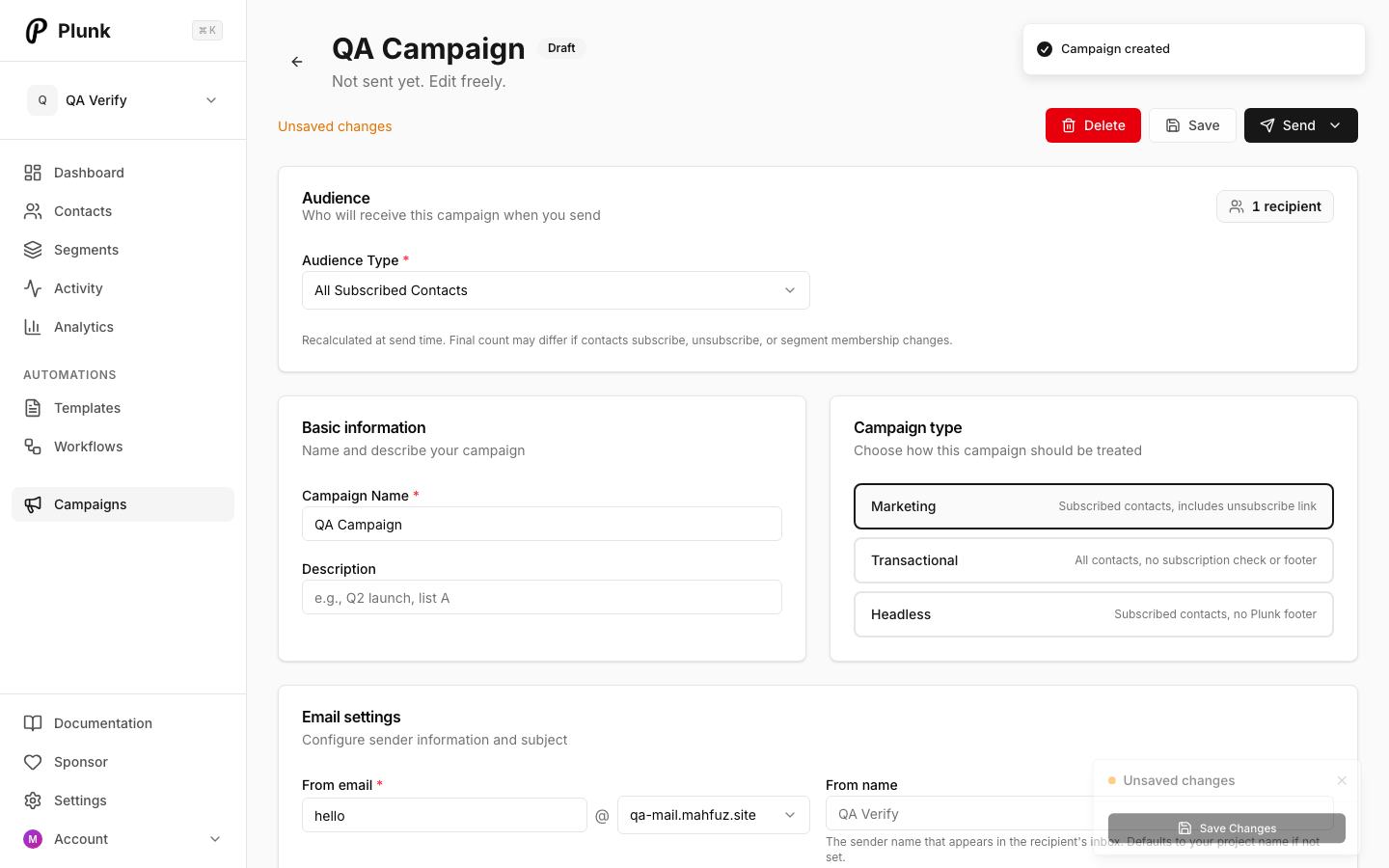Screen dimensions: 1389x868
Task: Click the command-K search shortcut badge
Action: [x=207, y=31]
